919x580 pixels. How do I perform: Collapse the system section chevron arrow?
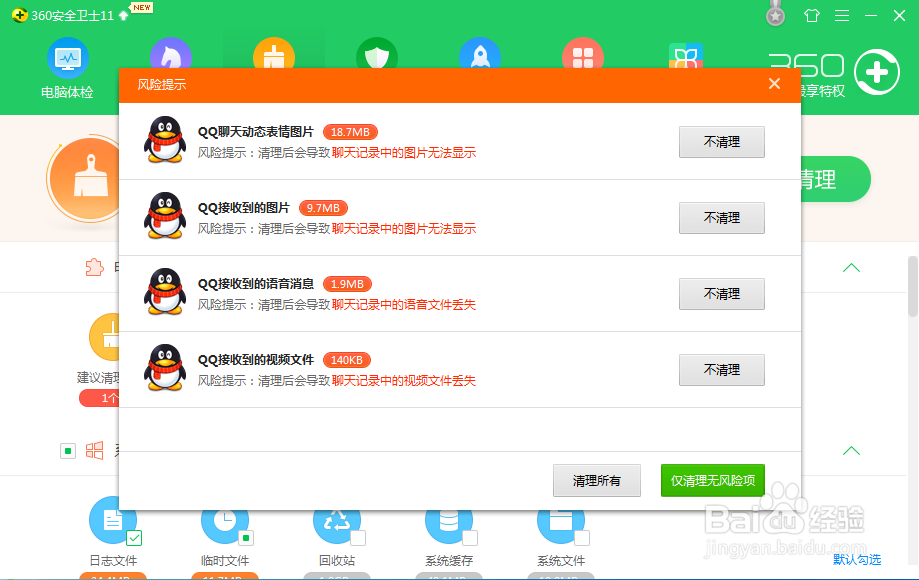[x=851, y=451]
